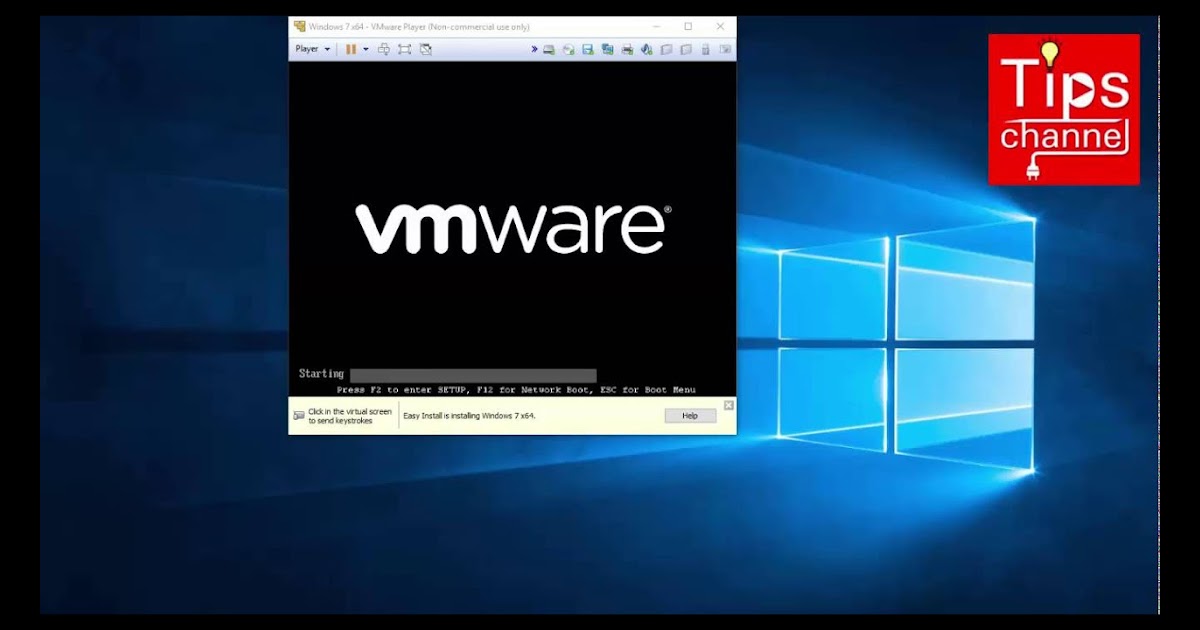Pause the virtual machine with the orange pause button

tap(351, 49)
